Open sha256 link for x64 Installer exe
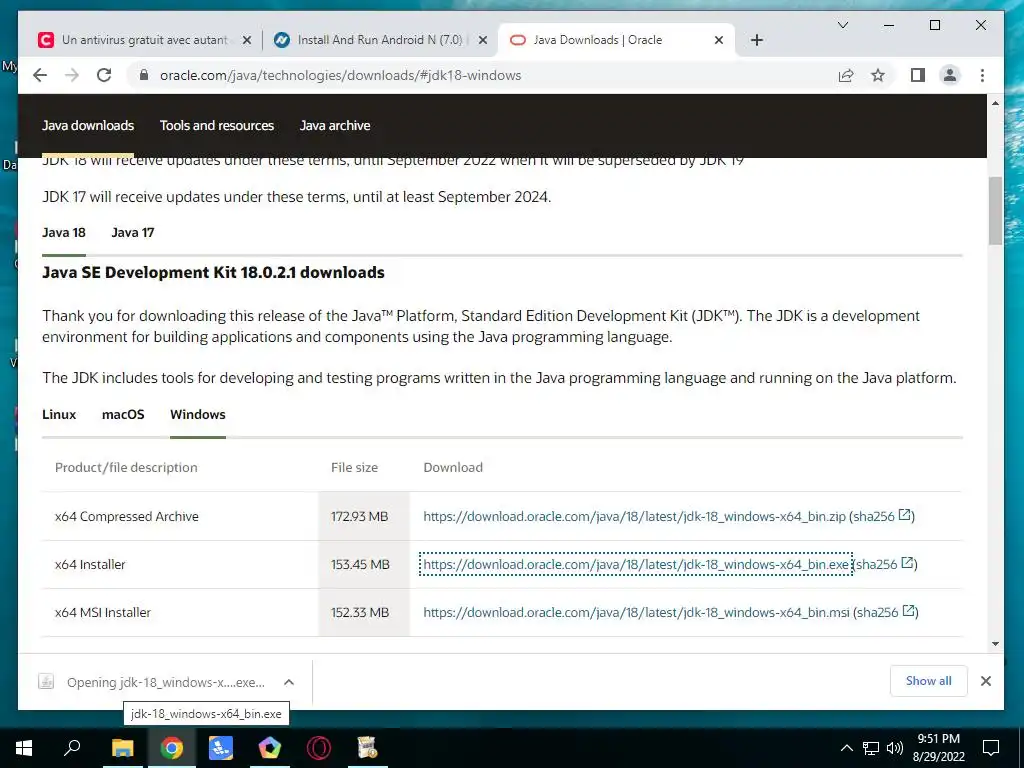 (x=885, y=564)
